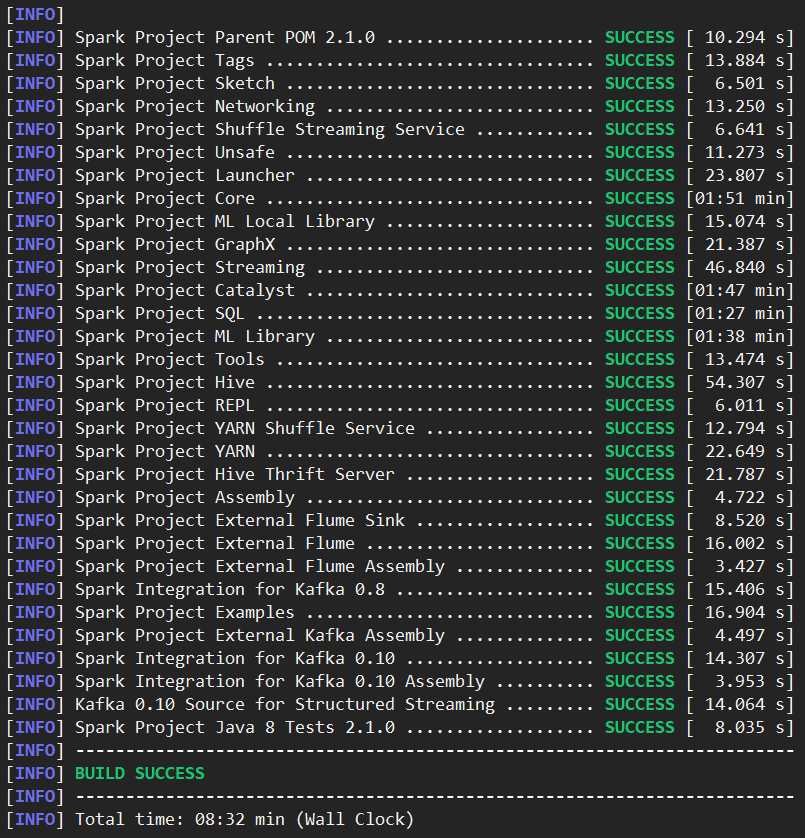805x838 pixels.
Task: Select 'Spark Project Examples' module name
Action: 184,612
